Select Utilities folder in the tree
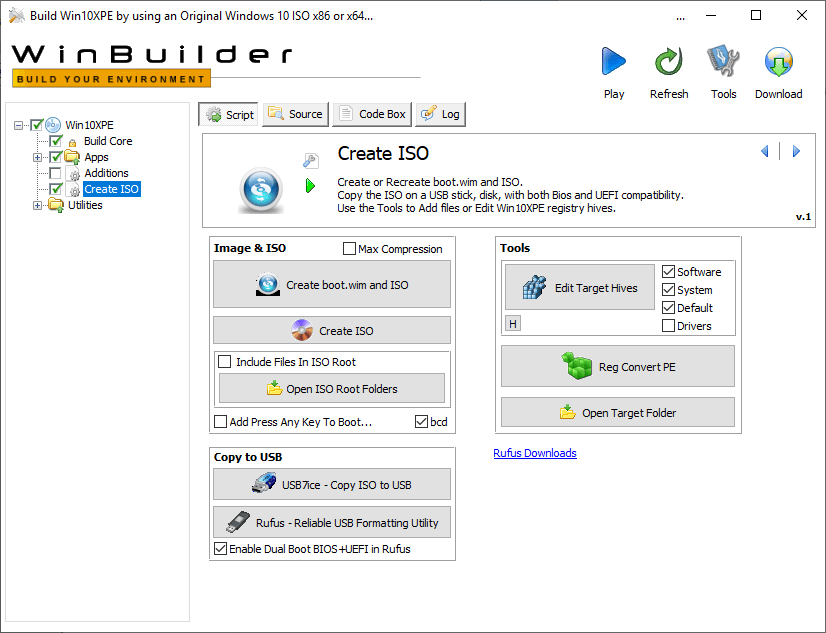Image resolution: width=826 pixels, height=633 pixels. (85, 205)
